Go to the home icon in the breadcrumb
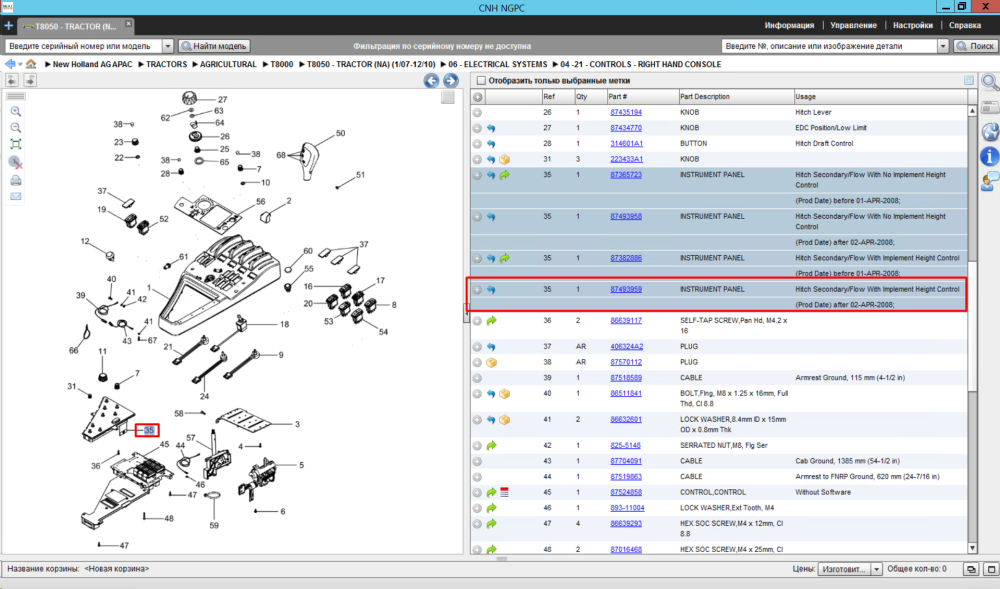Viewport: 1000px width, 589px height. pos(31,64)
